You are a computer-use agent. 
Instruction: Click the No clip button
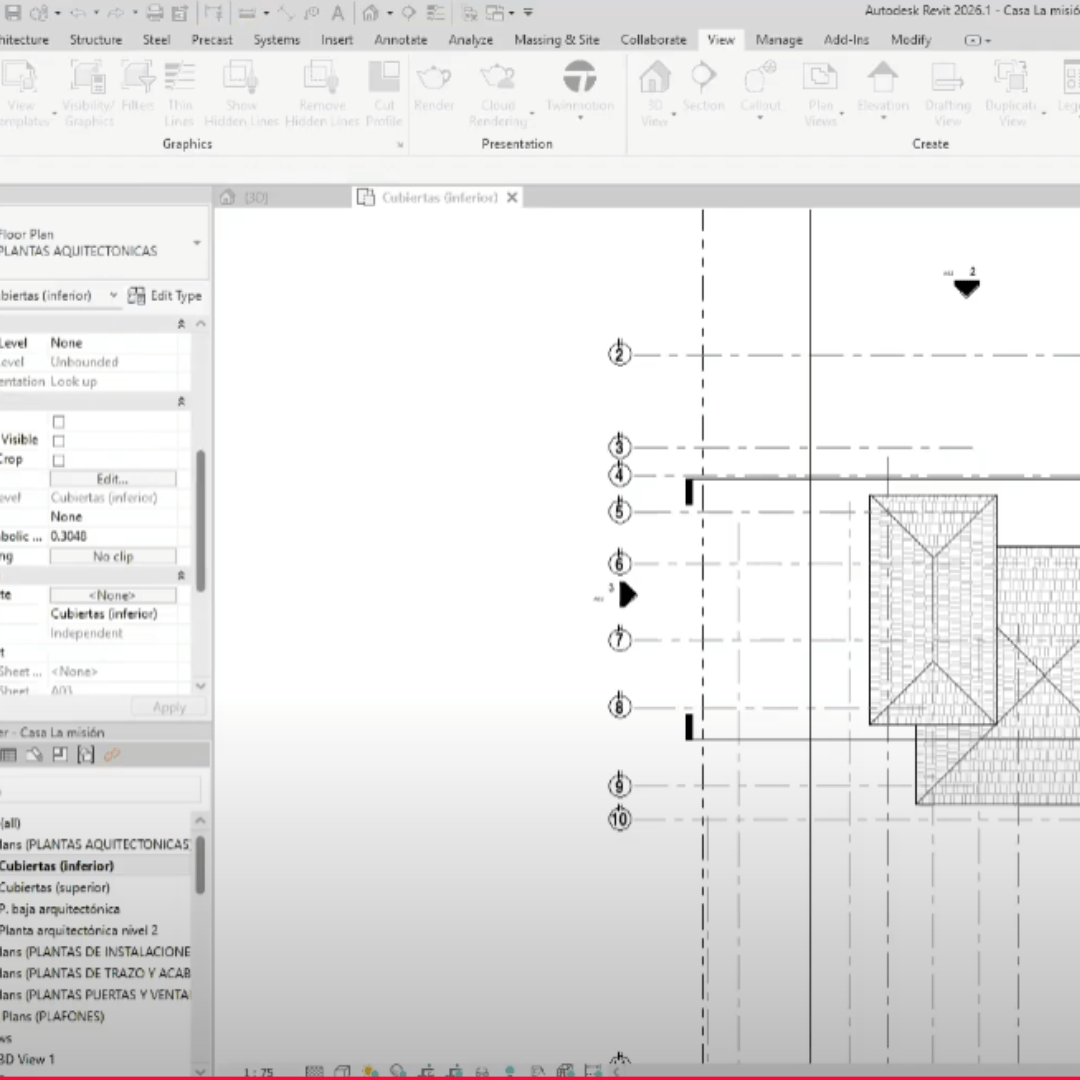113,556
